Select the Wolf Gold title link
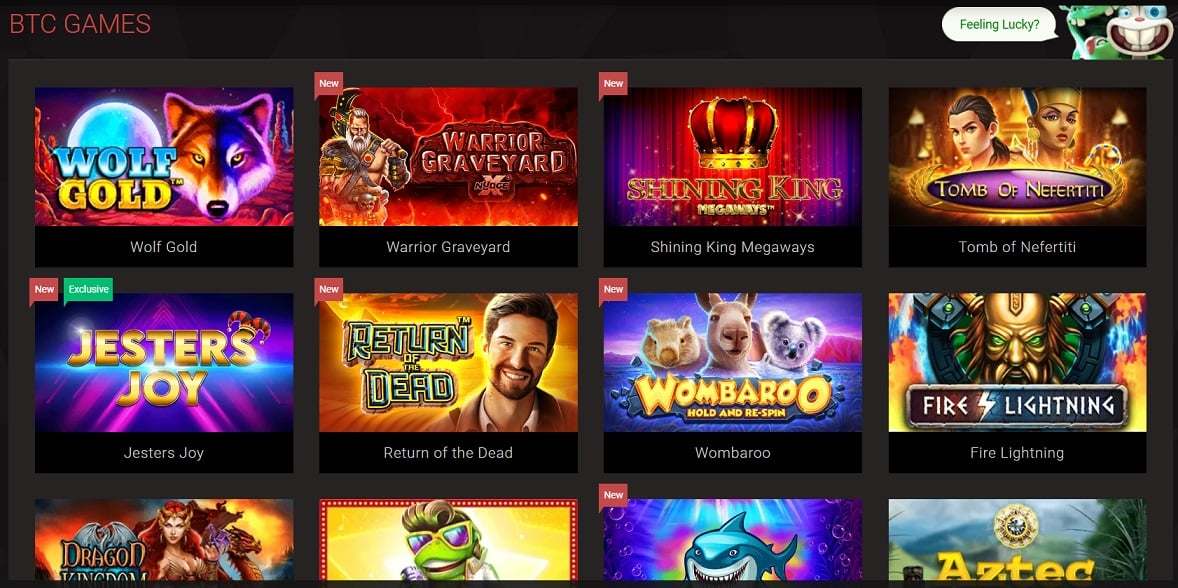The height and width of the screenshot is (588, 1178). pyautogui.click(x=164, y=247)
